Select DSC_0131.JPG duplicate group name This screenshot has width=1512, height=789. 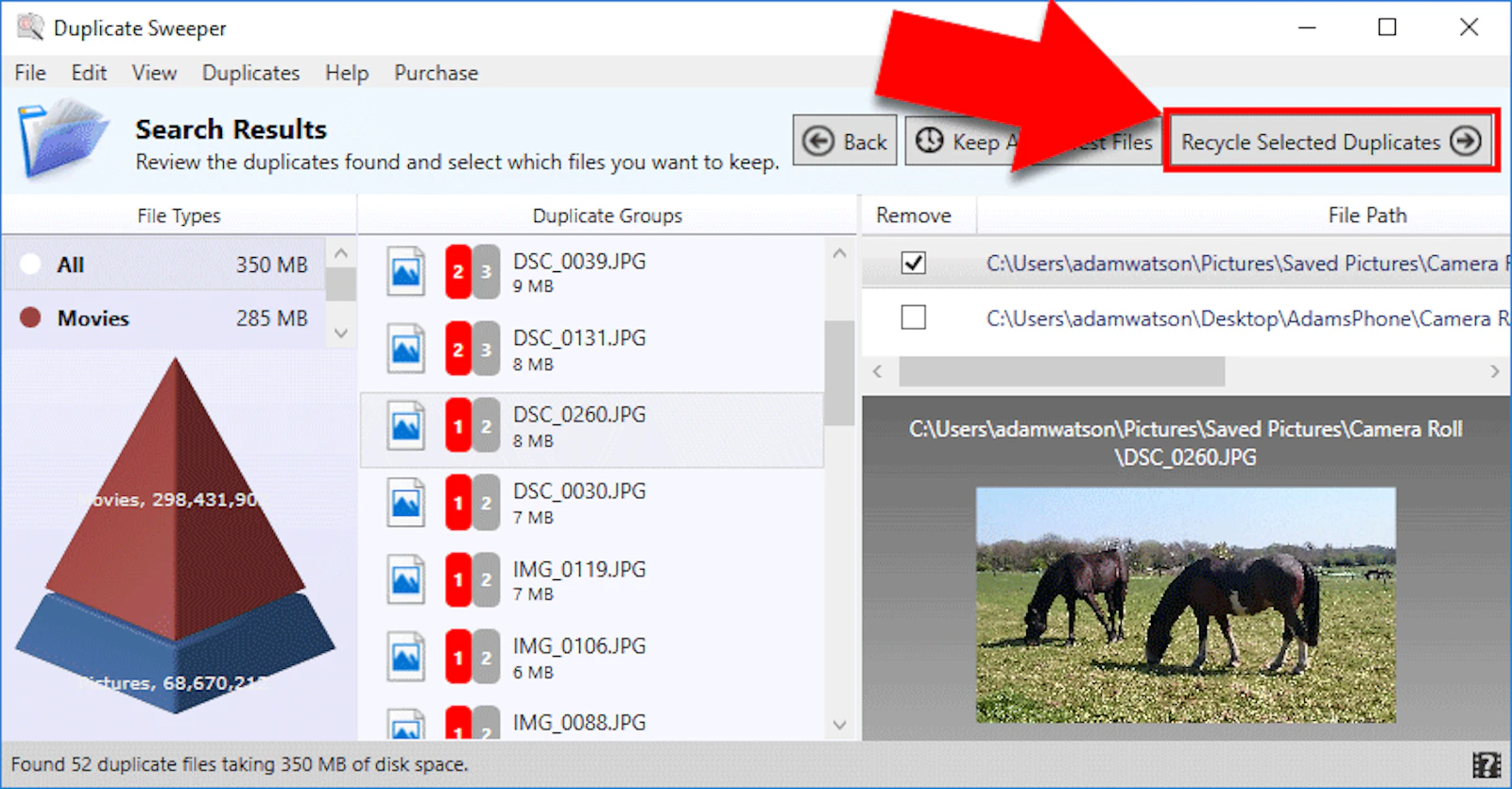coord(579,337)
